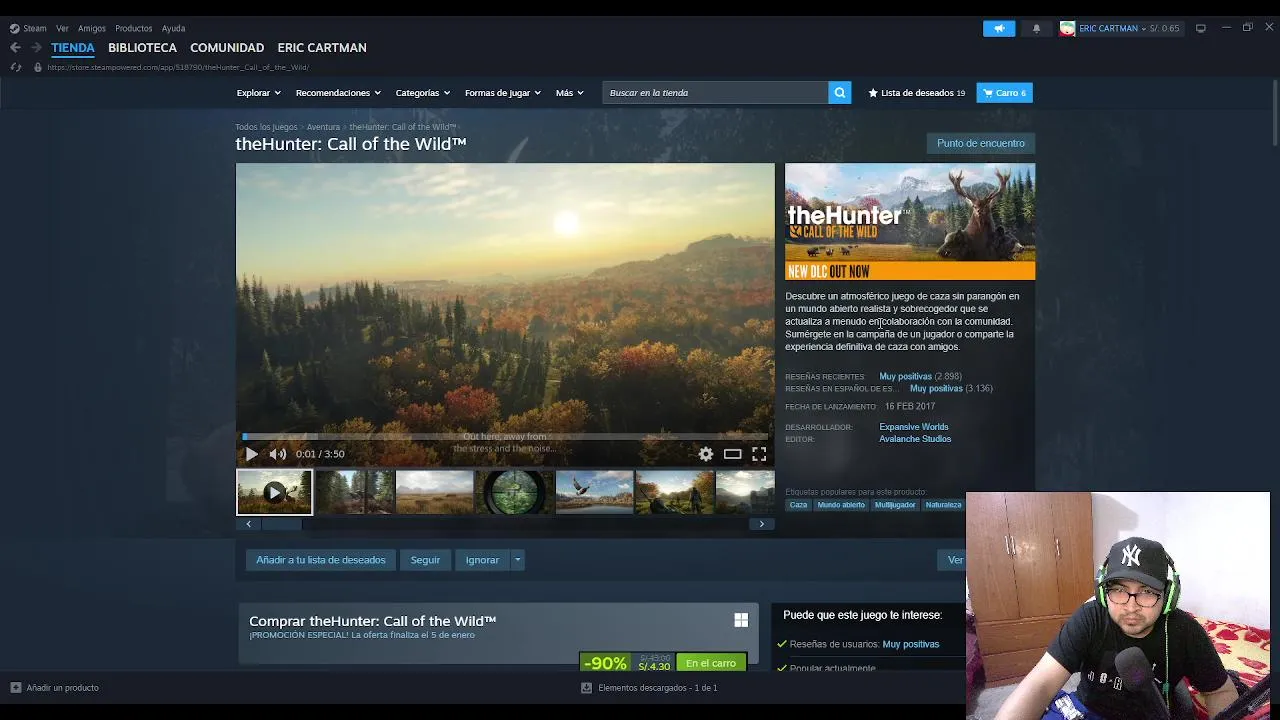Click Muy positivas recent reviews summary
Viewport: 1280px width, 720px height.
pos(905,376)
